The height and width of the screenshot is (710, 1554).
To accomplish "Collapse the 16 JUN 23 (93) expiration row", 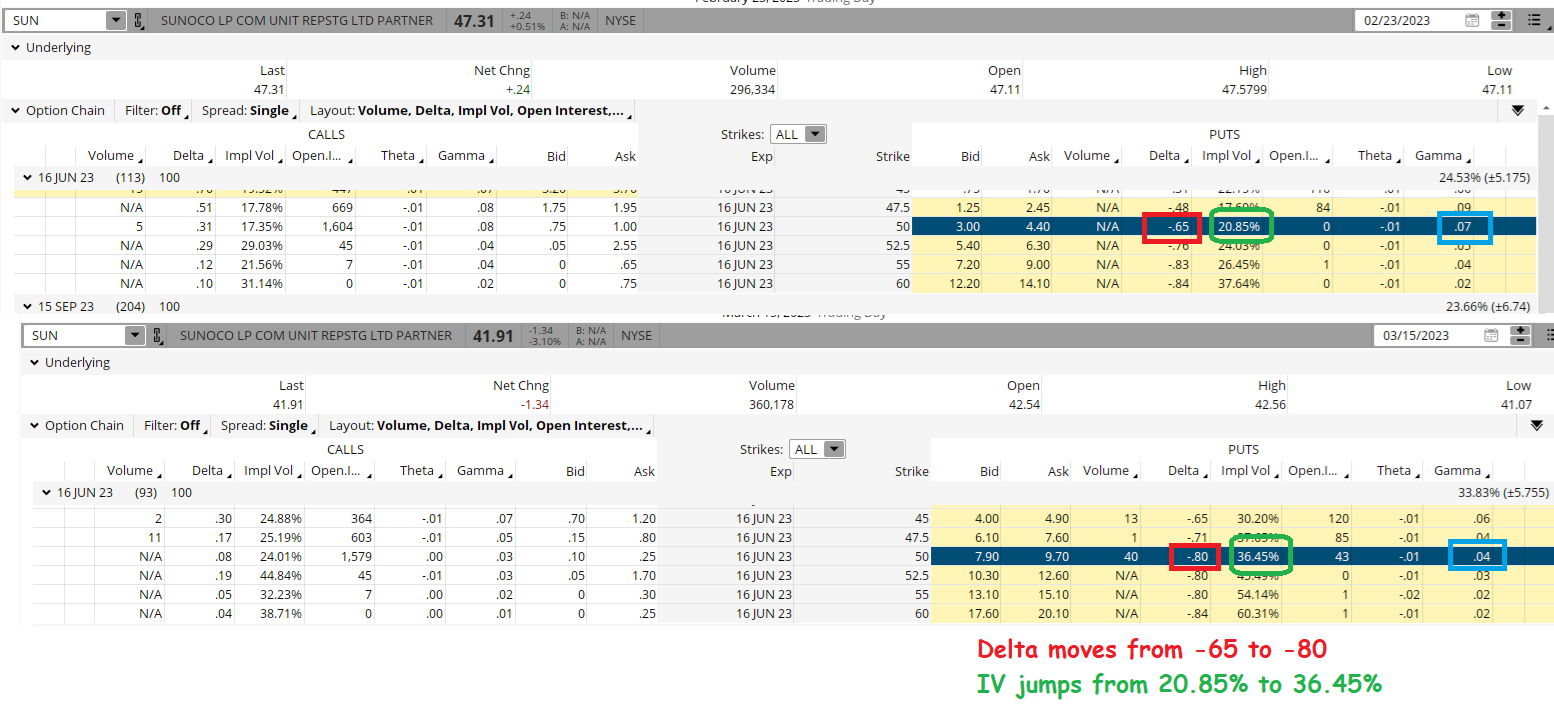I will pyautogui.click(x=46, y=492).
